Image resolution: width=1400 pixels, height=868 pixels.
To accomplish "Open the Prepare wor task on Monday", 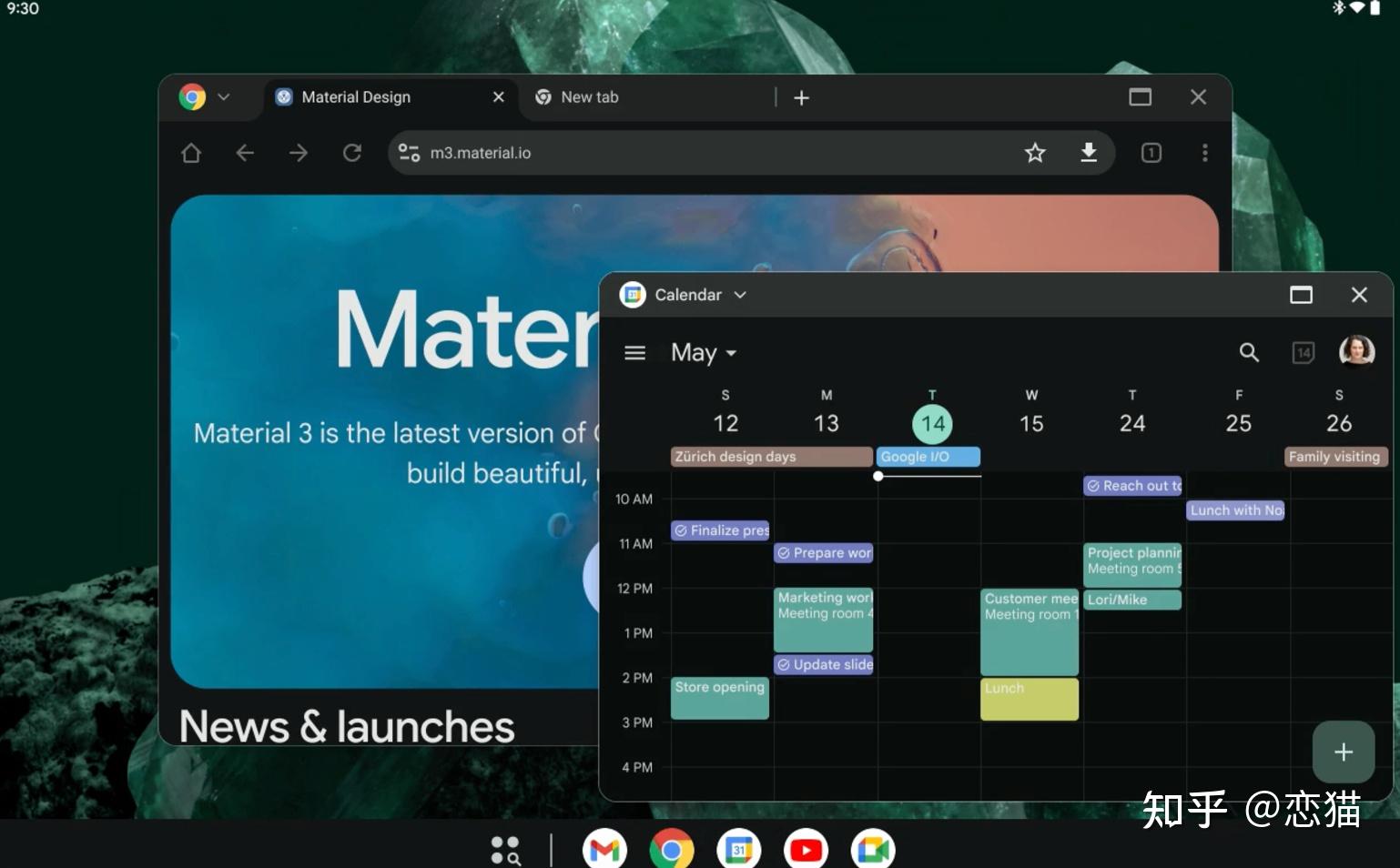I will (x=824, y=553).
